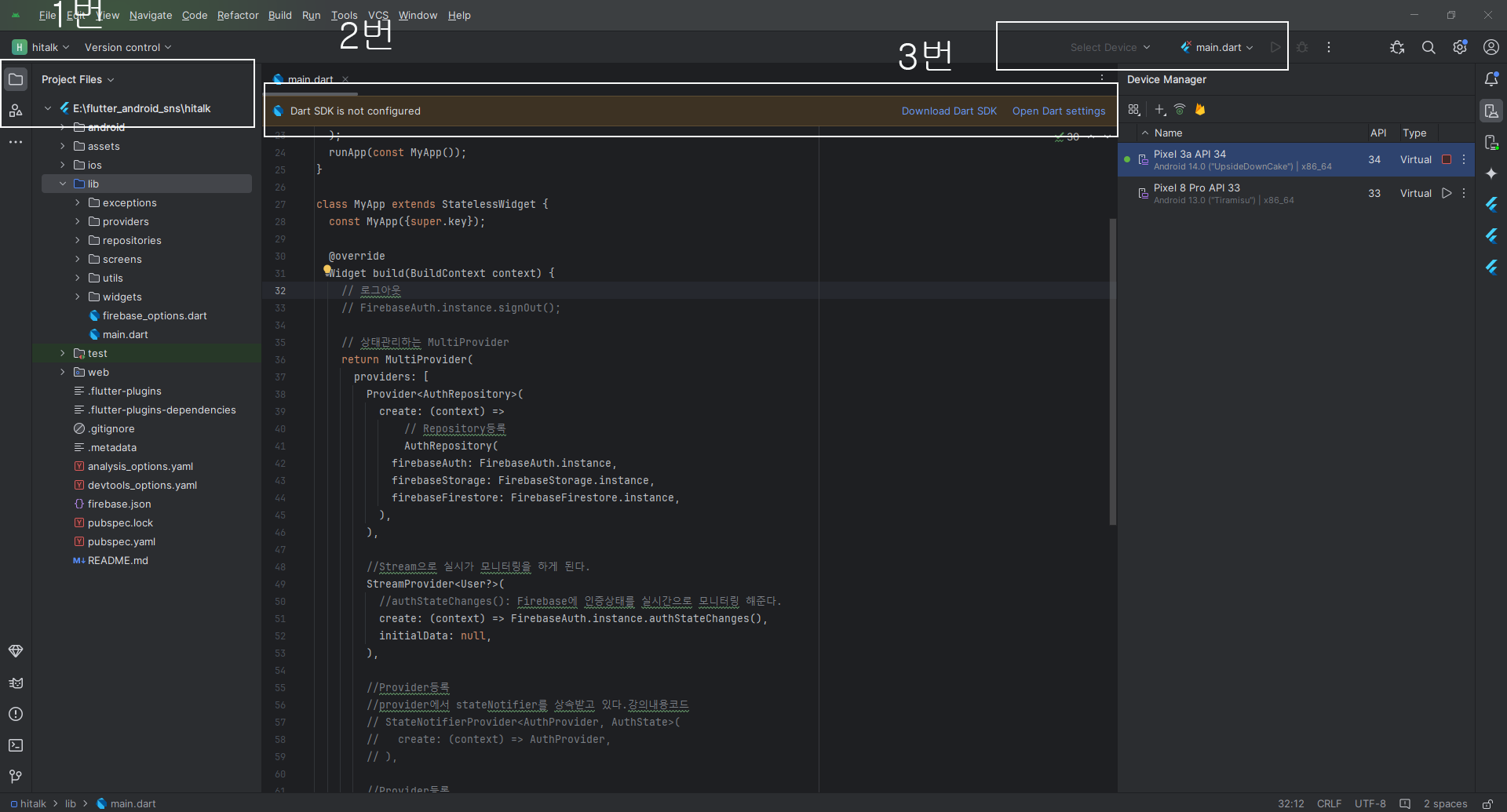Open the Refactor menu
The width and height of the screenshot is (1507, 812).
(238, 15)
